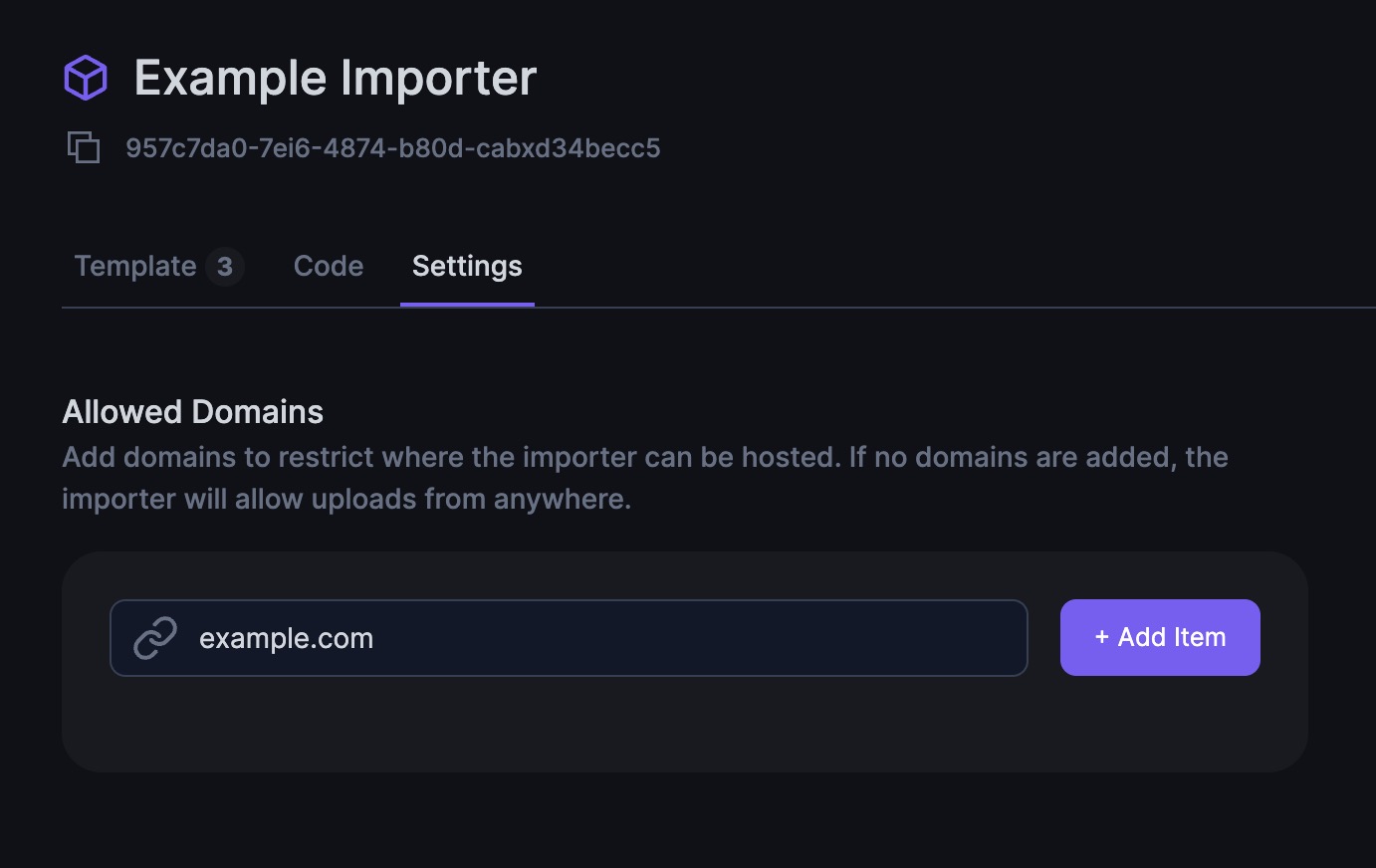Click the plus sign on Add Item
This screenshot has height=868, width=1376.
point(1101,637)
